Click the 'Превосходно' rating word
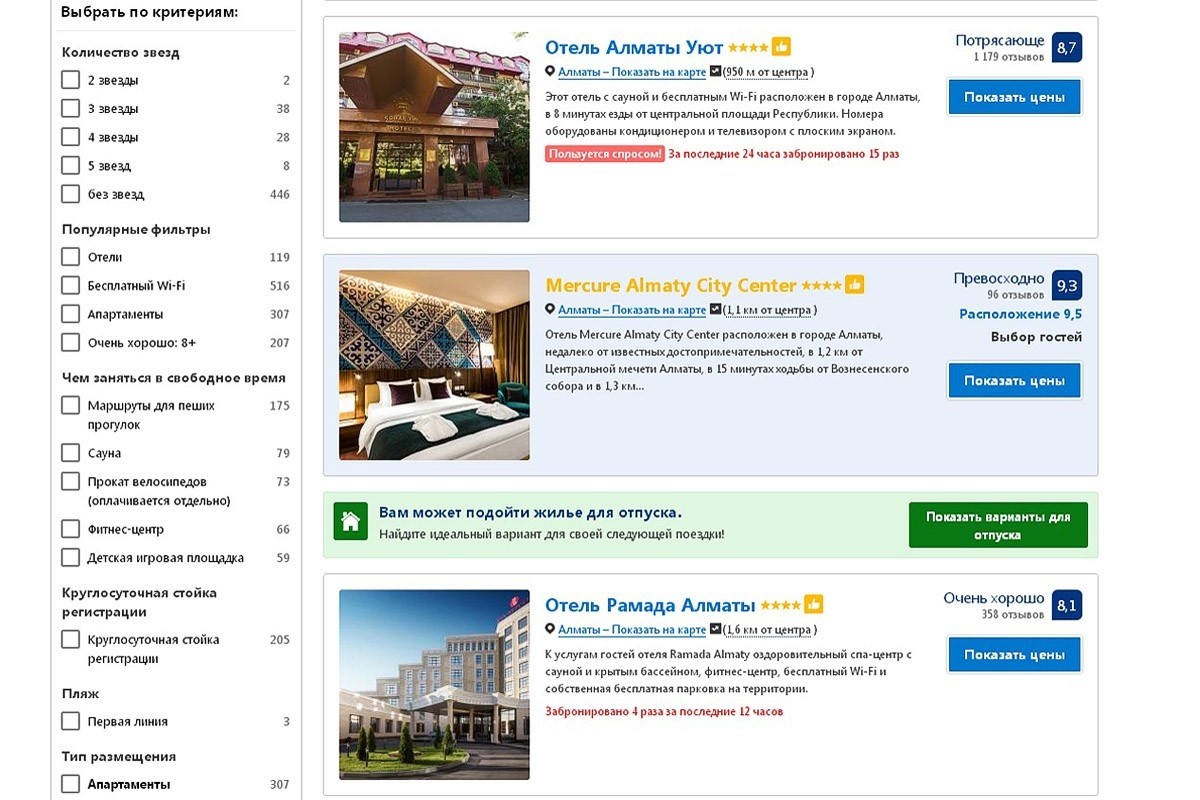Viewport: 1200px width, 800px height. point(999,278)
